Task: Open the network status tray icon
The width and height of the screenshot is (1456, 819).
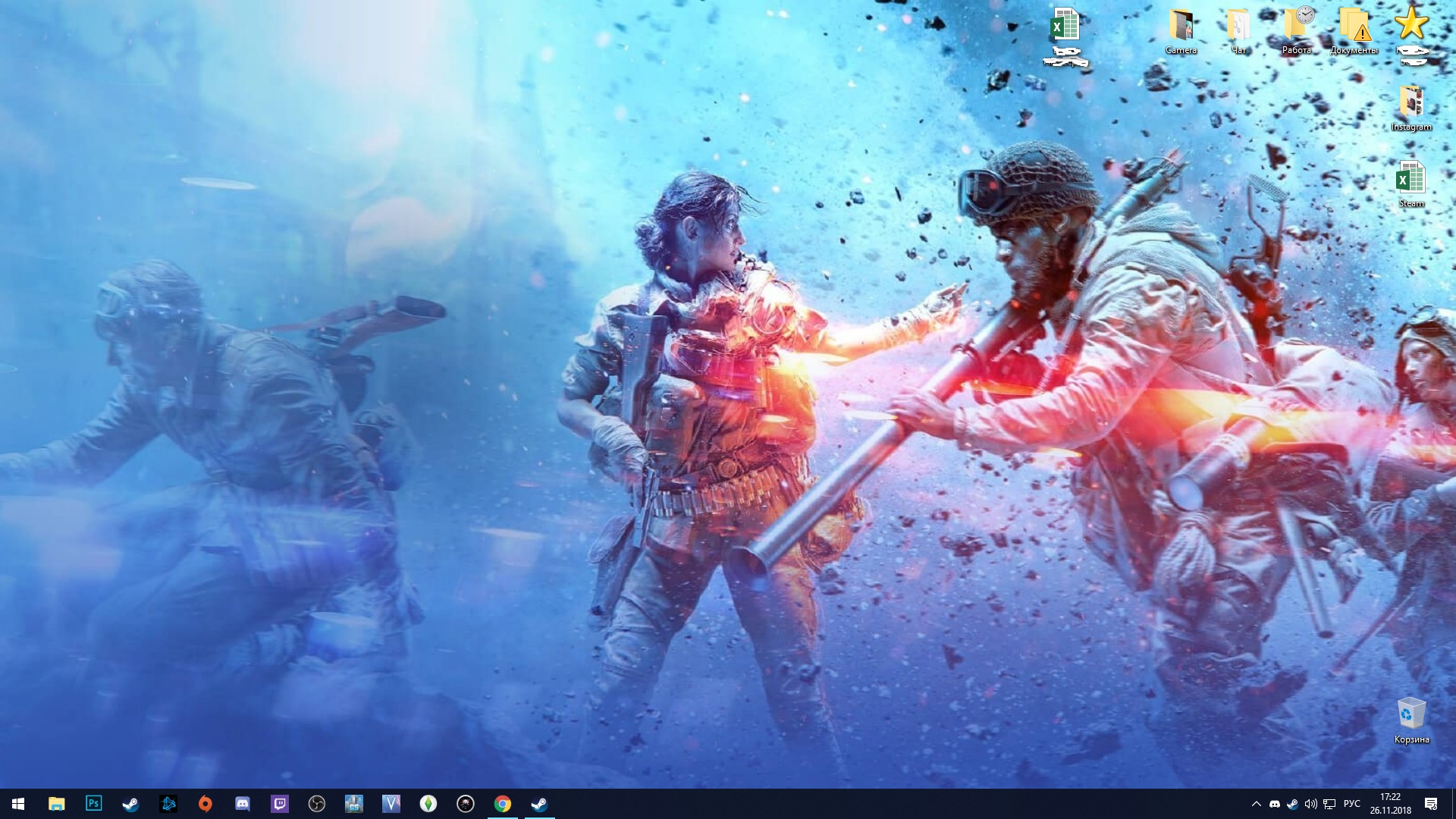Action: (x=1329, y=804)
